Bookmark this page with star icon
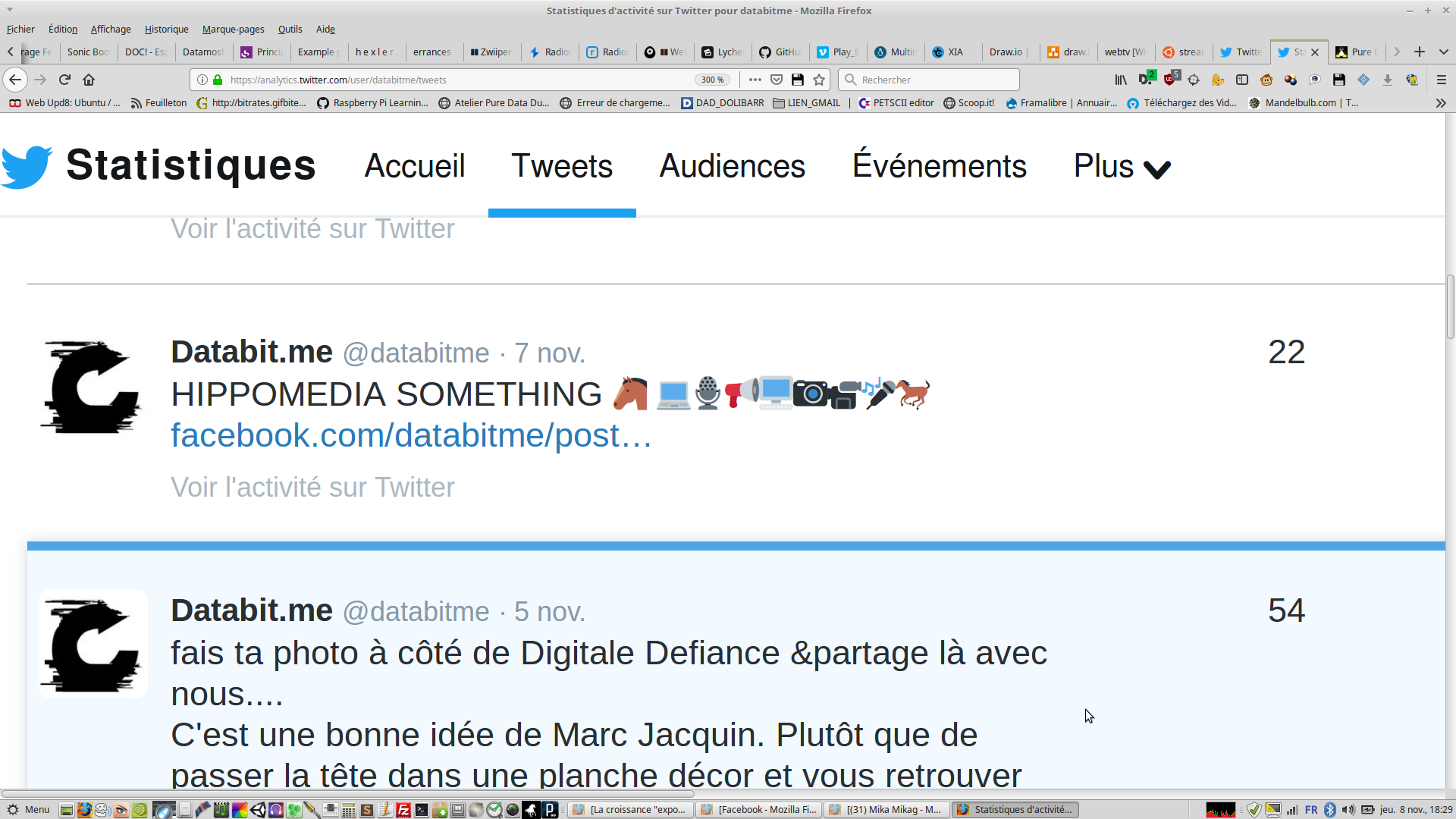Viewport: 1456px width, 819px height. pos(819,80)
